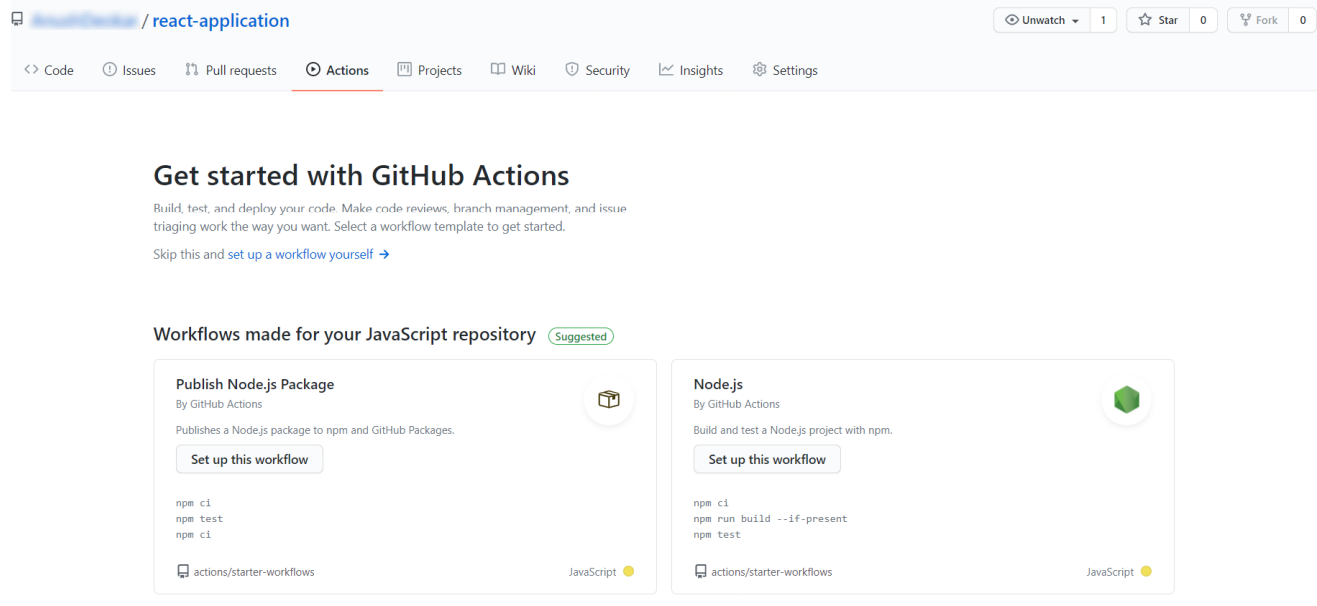This screenshot has height=606, width=1317.
Task: Click the yellow JavaScript dot in Publish card
Action: click(x=628, y=572)
